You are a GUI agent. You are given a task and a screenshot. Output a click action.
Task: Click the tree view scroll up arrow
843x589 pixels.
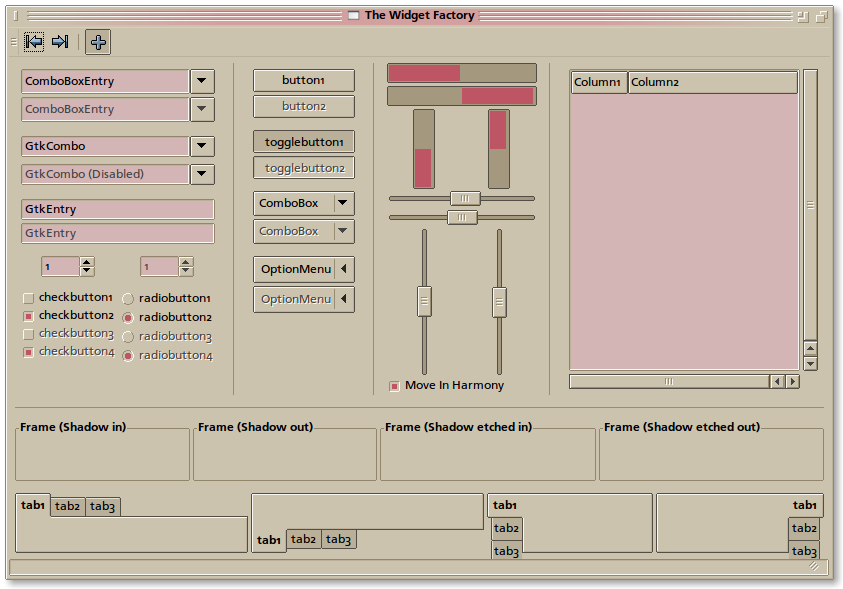[810, 349]
